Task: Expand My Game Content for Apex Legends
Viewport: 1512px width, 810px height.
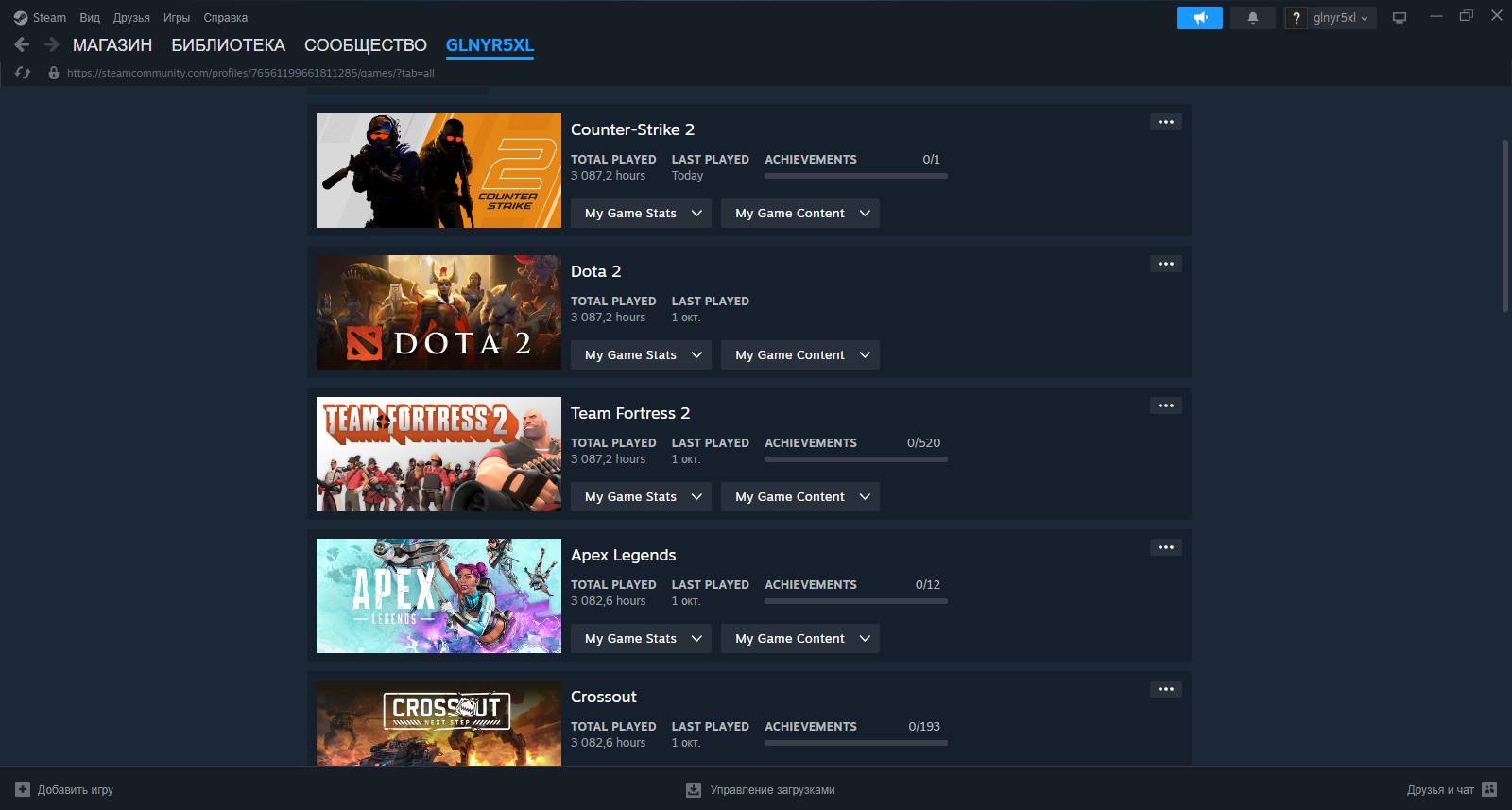Action: pos(800,638)
